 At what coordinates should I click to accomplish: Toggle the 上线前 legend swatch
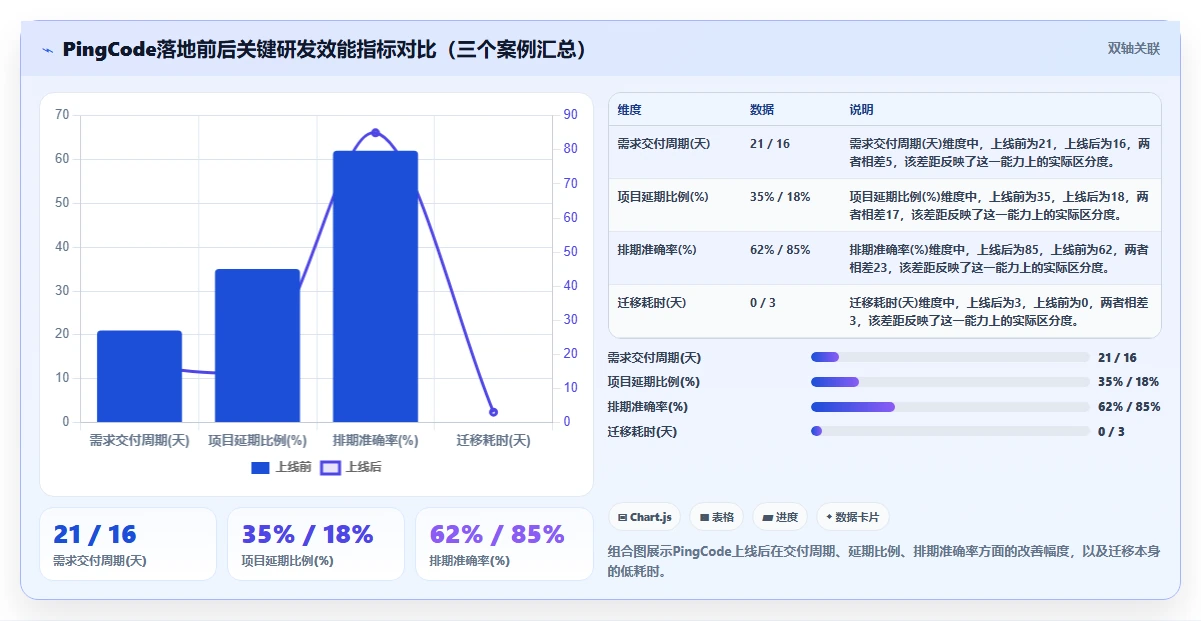coord(260,467)
